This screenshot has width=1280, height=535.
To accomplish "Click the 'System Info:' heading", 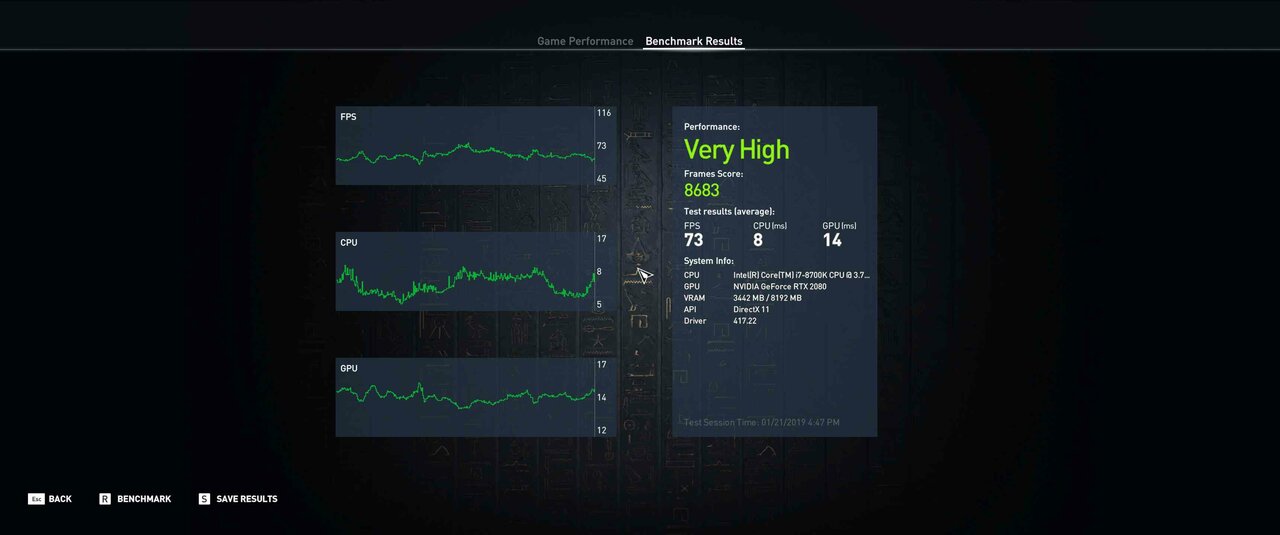I will [709, 261].
